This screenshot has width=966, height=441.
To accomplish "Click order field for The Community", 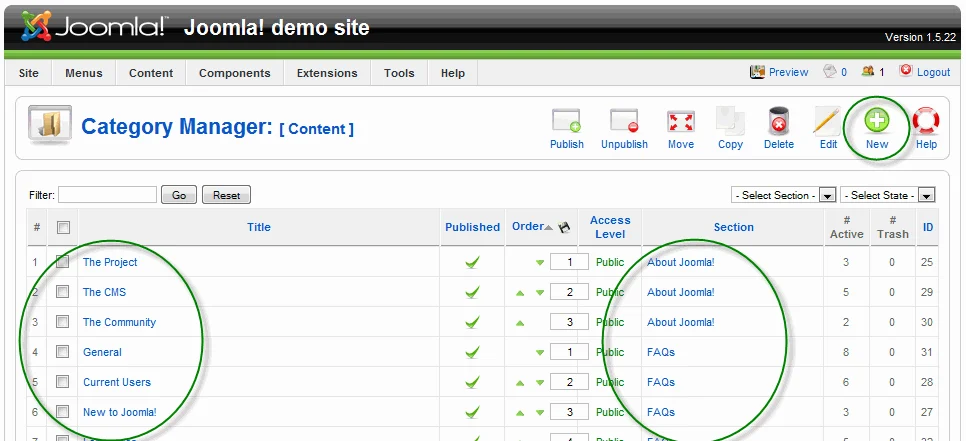I will pos(569,322).
